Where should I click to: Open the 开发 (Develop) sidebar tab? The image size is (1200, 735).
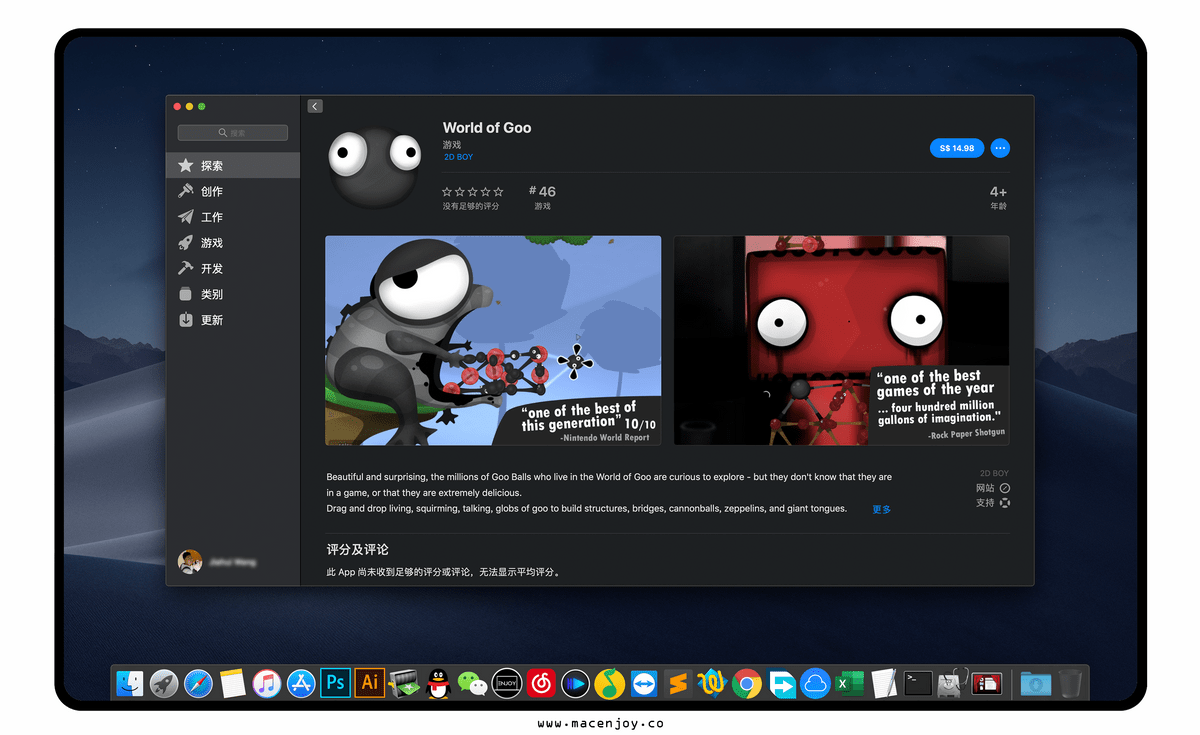pos(233,269)
